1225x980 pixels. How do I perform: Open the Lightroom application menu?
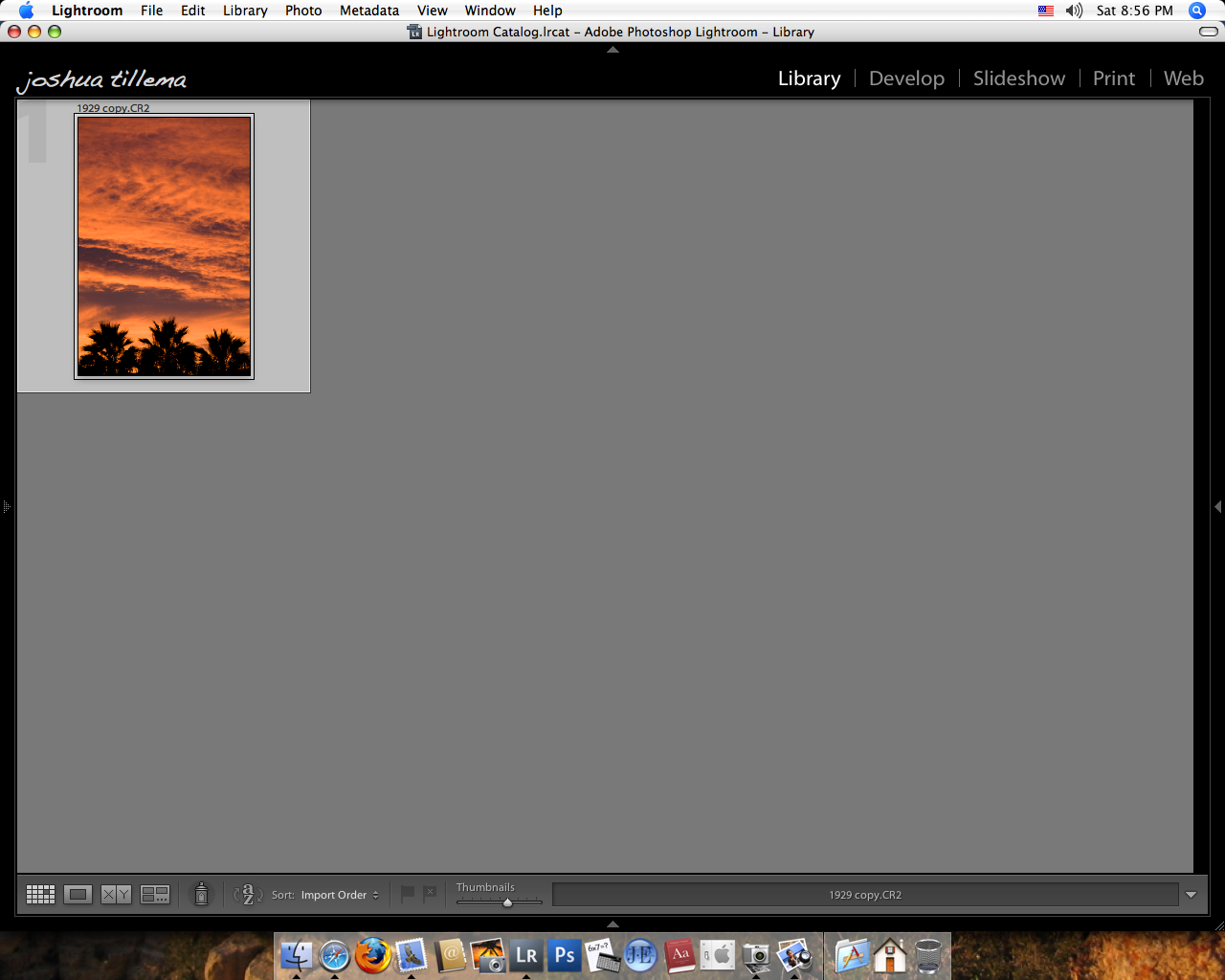[x=87, y=11]
